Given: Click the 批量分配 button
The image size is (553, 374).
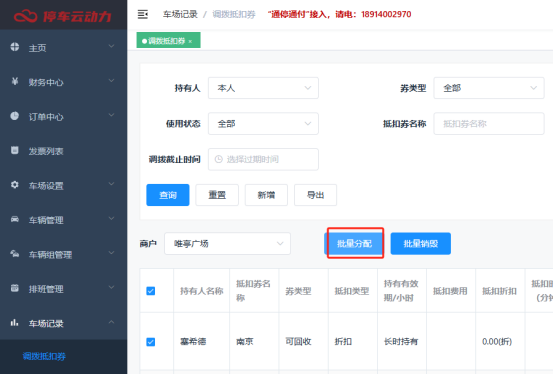Looking at the screenshot, I should pos(354,243).
